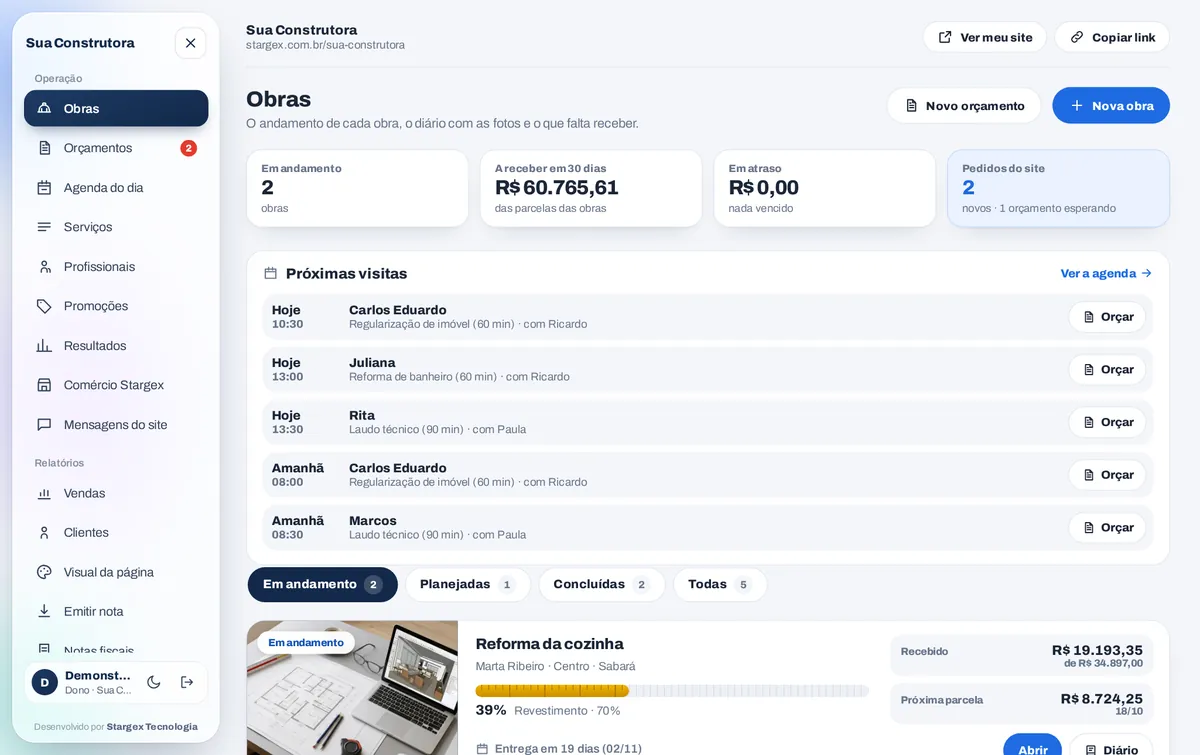The image size is (1200, 755).
Task: Click the red Orçamentos badge showing 2
Action: pyautogui.click(x=188, y=148)
